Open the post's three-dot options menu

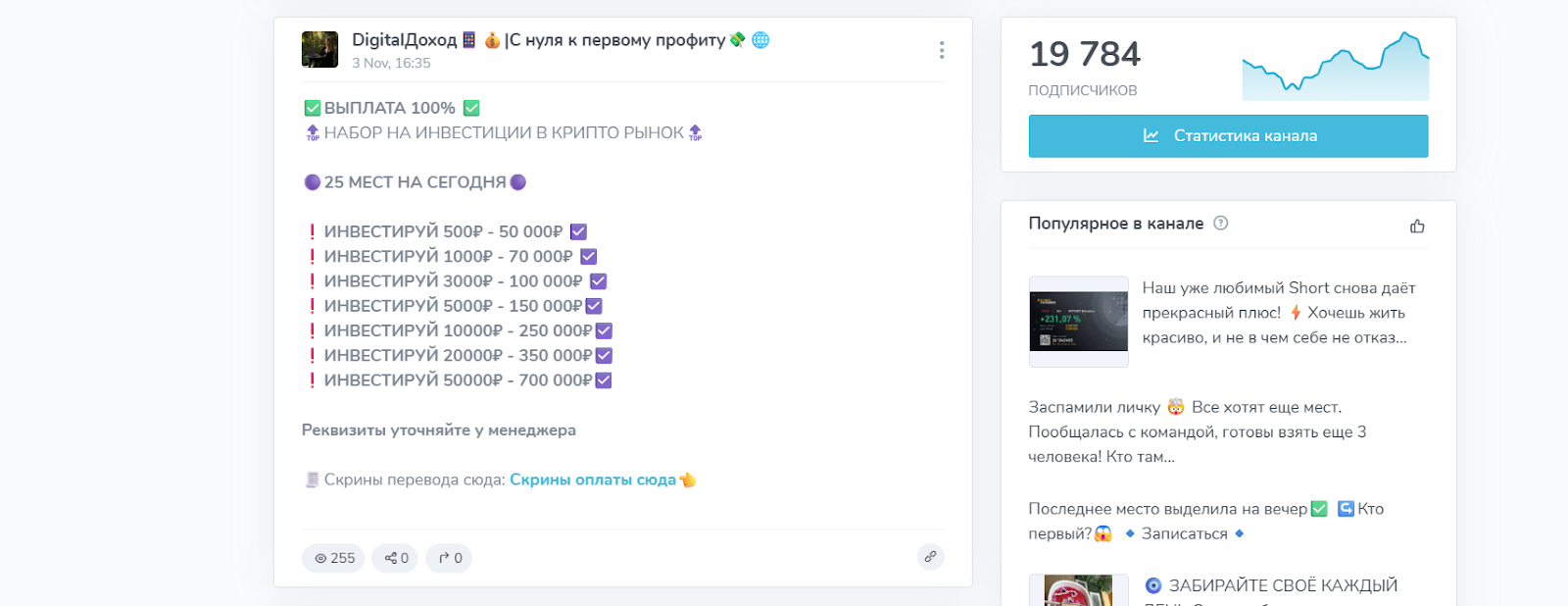pos(941,50)
